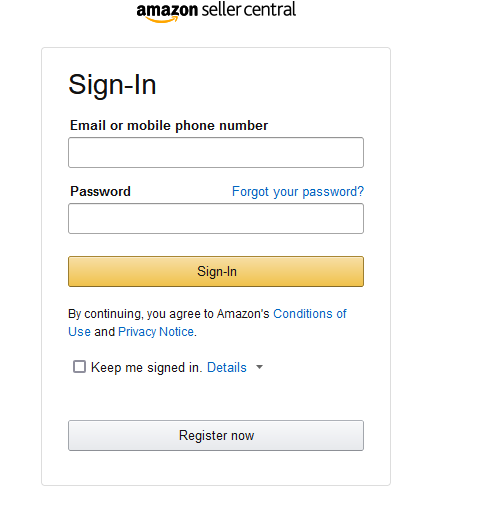Click the bold 'amazon' word in the logo
The image size is (483, 506).
[167, 10]
